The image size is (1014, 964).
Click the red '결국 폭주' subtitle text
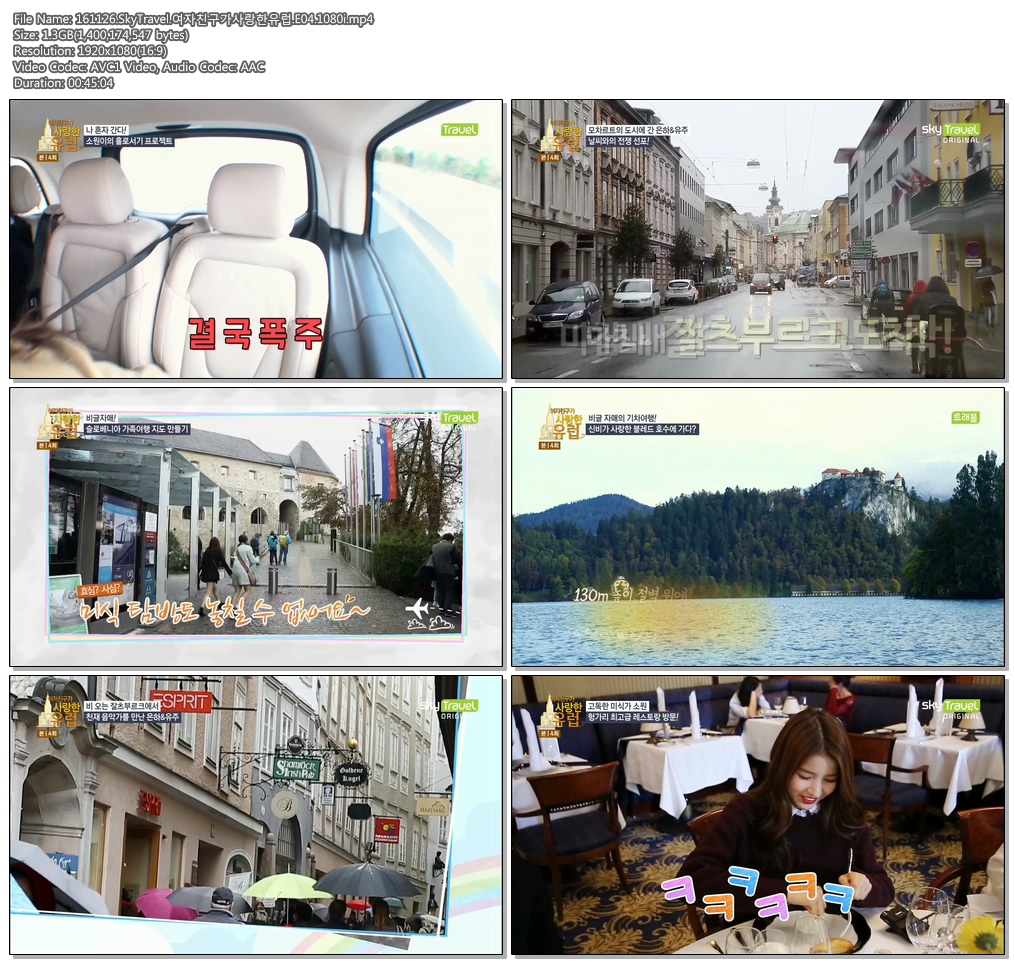click(x=254, y=330)
